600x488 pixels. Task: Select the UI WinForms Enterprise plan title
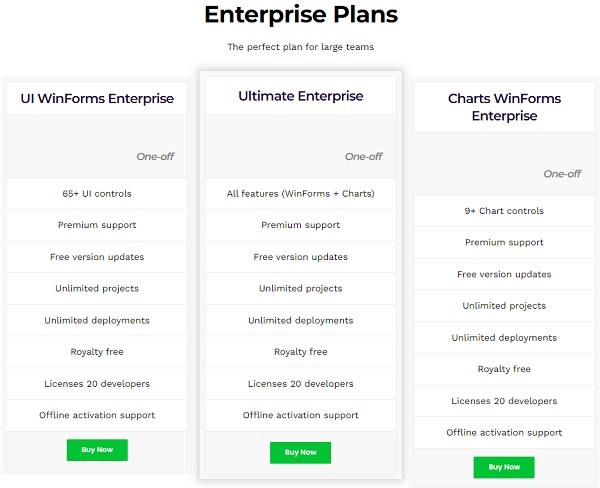coord(97,99)
